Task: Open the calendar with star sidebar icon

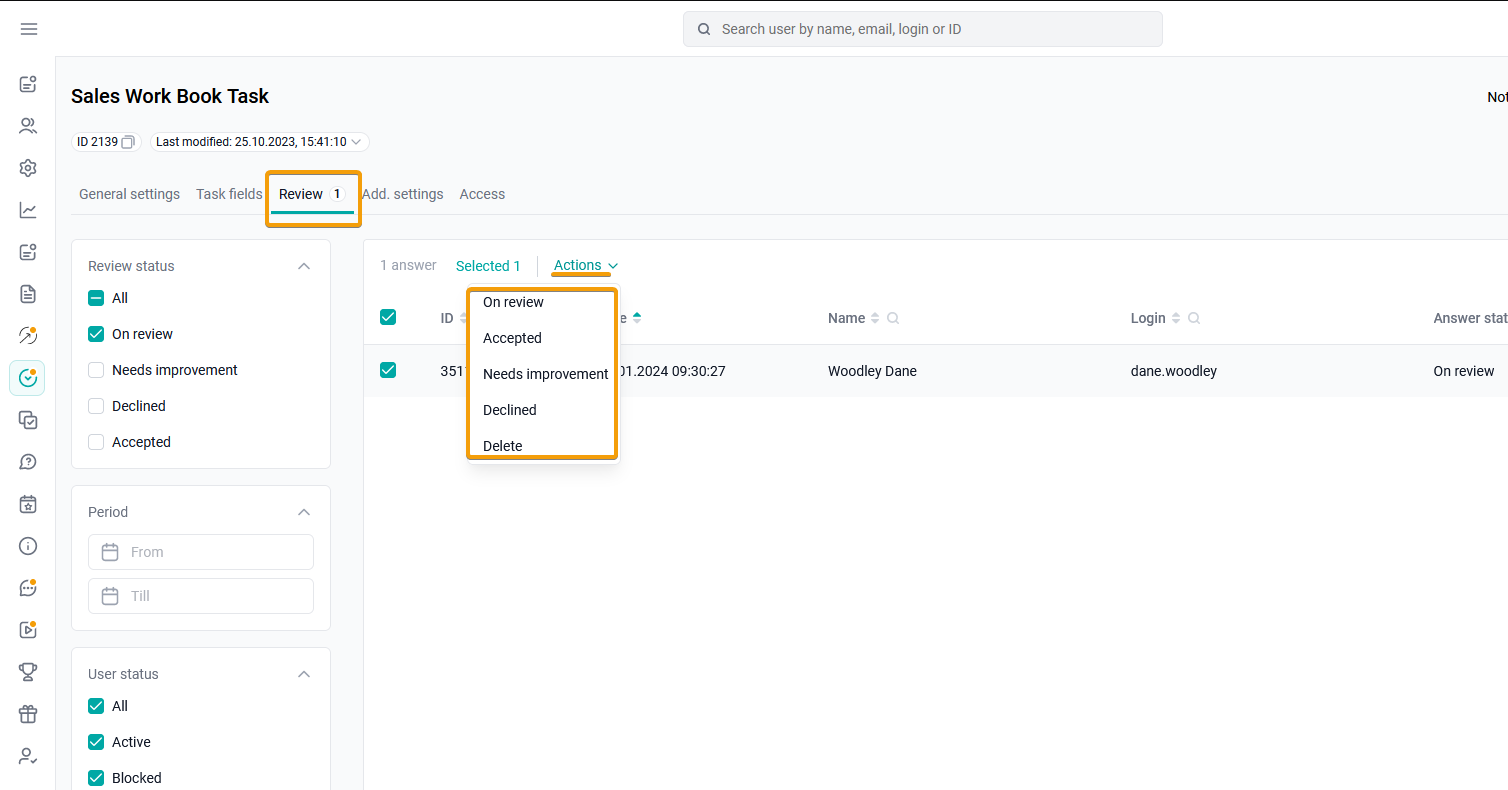Action: tap(28, 504)
